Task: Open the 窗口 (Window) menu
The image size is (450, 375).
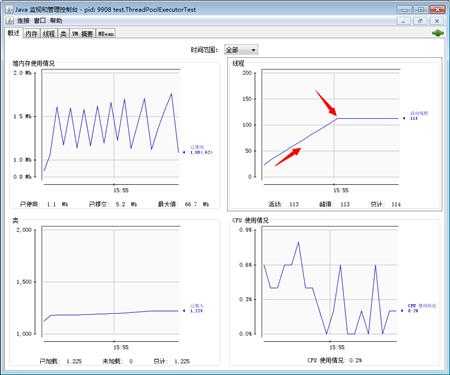Action: [x=40, y=21]
